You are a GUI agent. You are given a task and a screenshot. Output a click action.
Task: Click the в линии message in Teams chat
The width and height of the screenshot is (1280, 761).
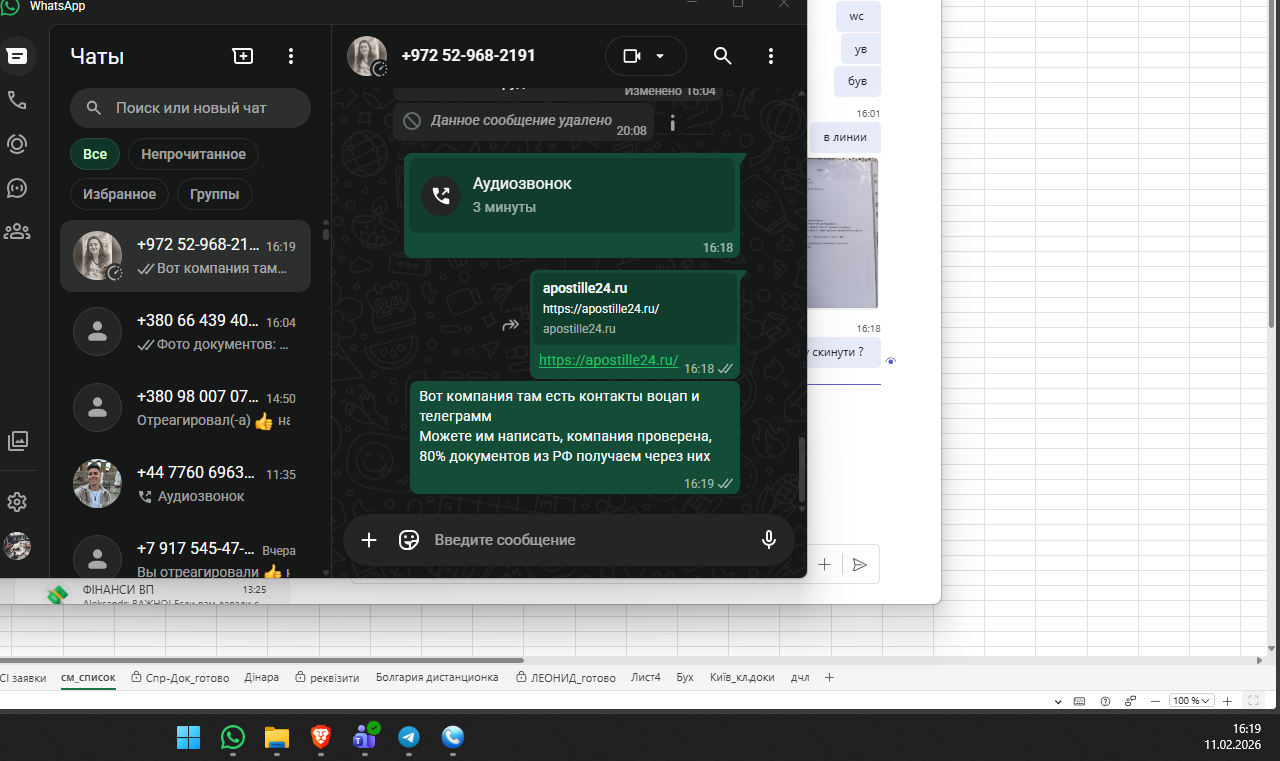pos(845,137)
